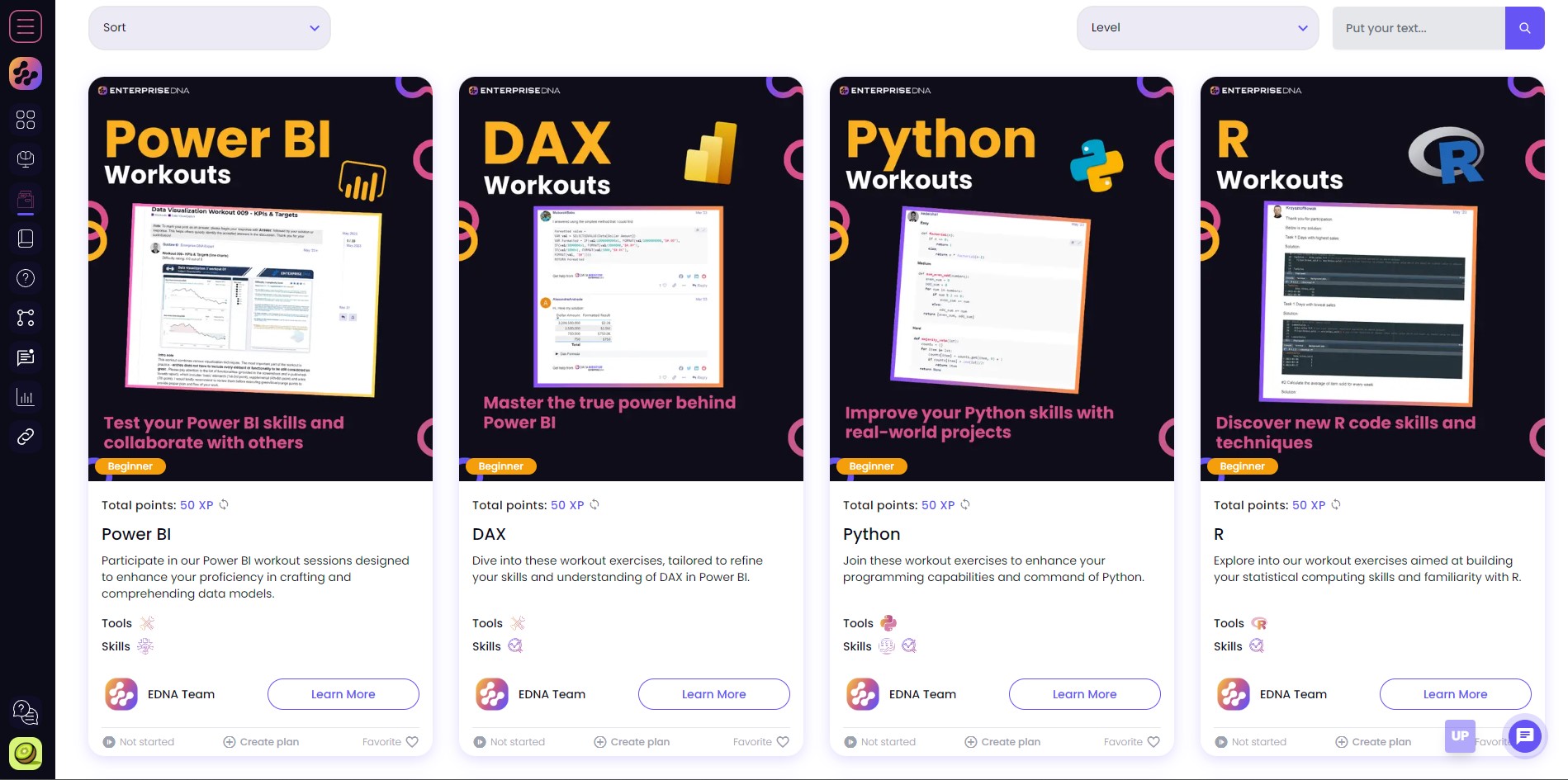Viewport: 1568px width, 780px height.
Task: Open the hamburger menu icon
Action: coord(26,26)
